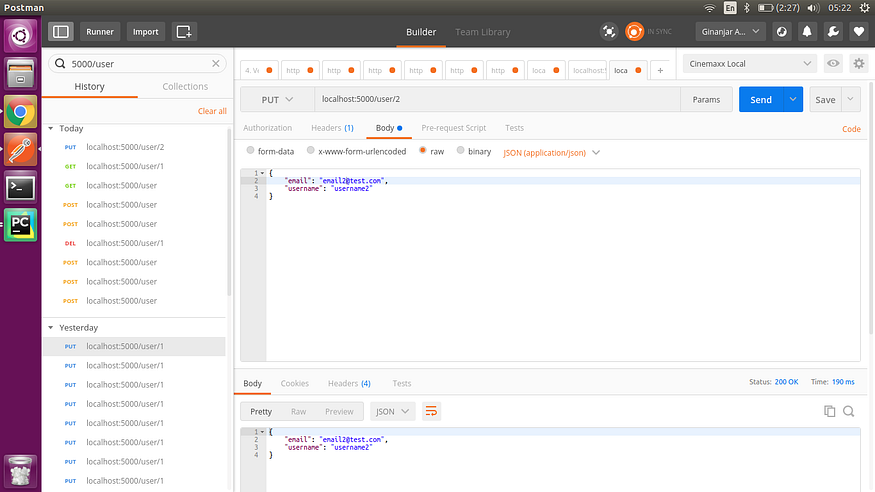Click the request URL field
This screenshot has width=875, height=492.
497,99
